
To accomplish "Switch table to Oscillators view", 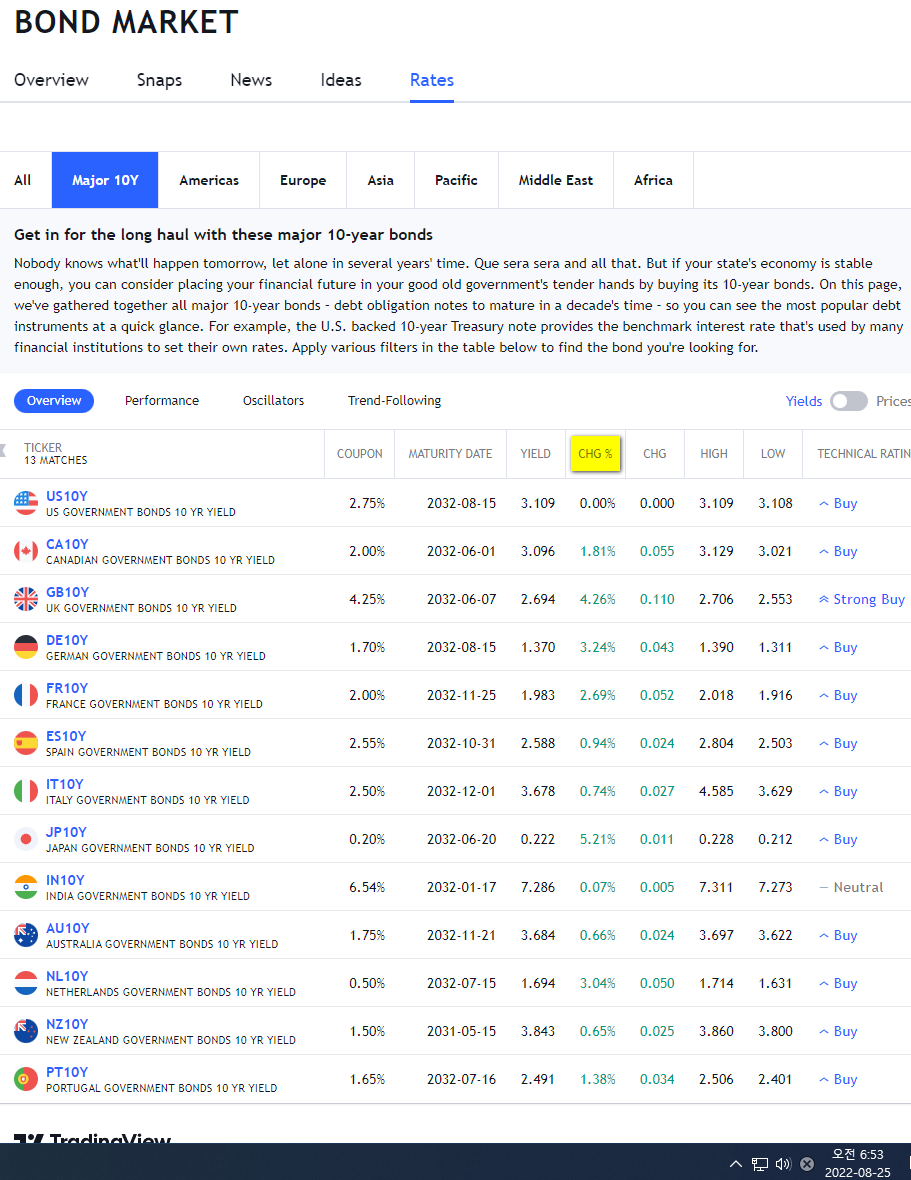I will (x=273, y=400).
